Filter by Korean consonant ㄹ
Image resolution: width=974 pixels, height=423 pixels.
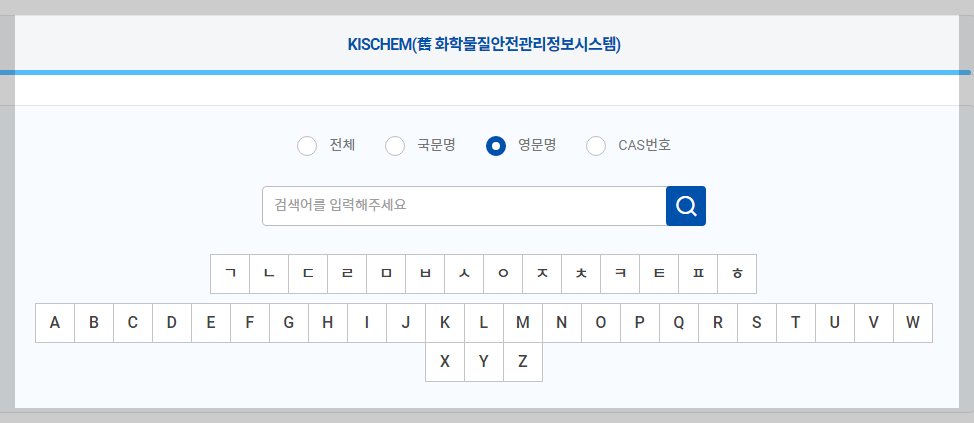coord(347,273)
